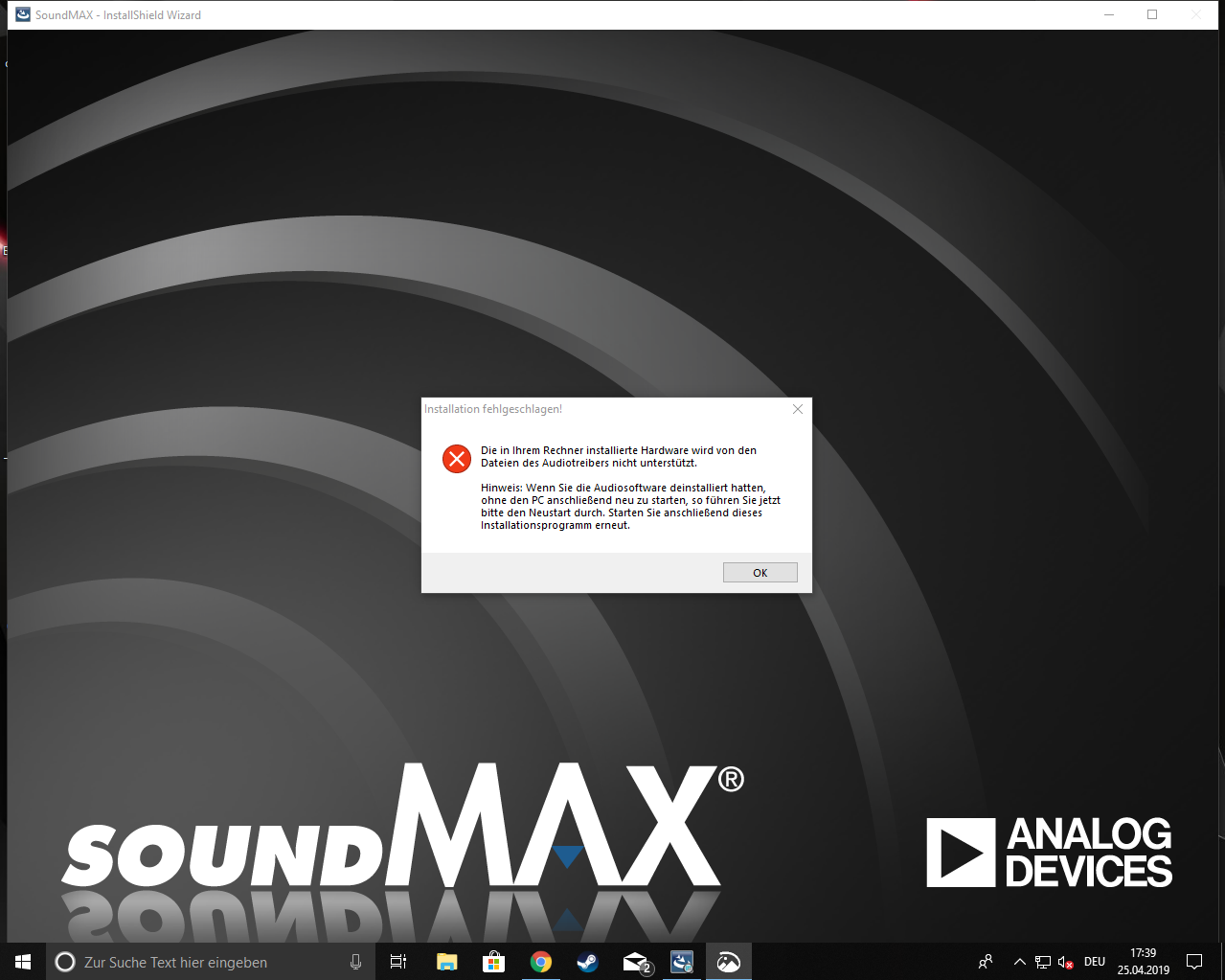Click the red error icon in dialog
This screenshot has width=1225, height=980.
pyautogui.click(x=457, y=459)
